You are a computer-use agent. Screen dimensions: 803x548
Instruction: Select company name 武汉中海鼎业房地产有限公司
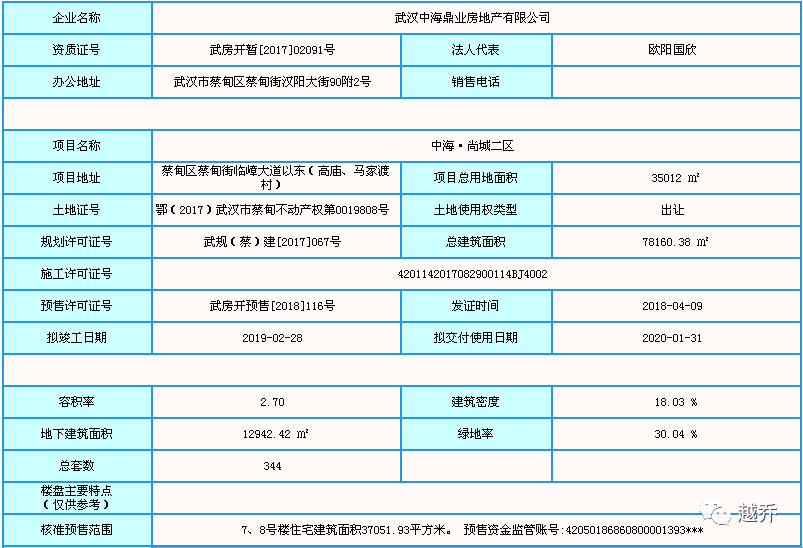click(472, 18)
